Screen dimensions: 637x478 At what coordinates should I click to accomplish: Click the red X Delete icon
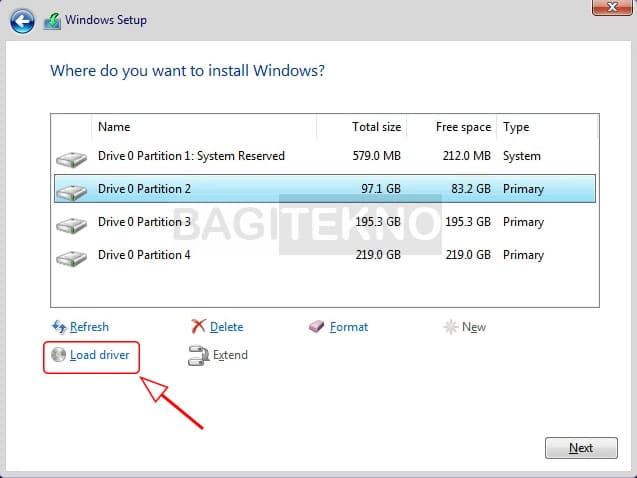(x=198, y=326)
